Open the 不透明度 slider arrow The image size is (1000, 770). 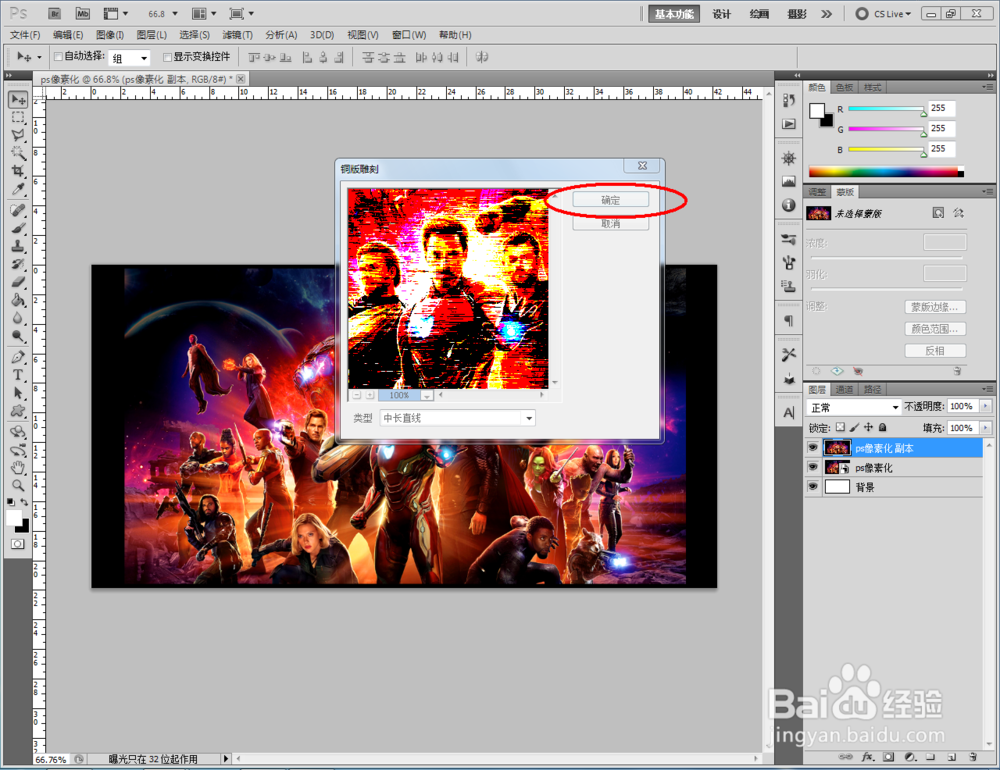(986, 406)
